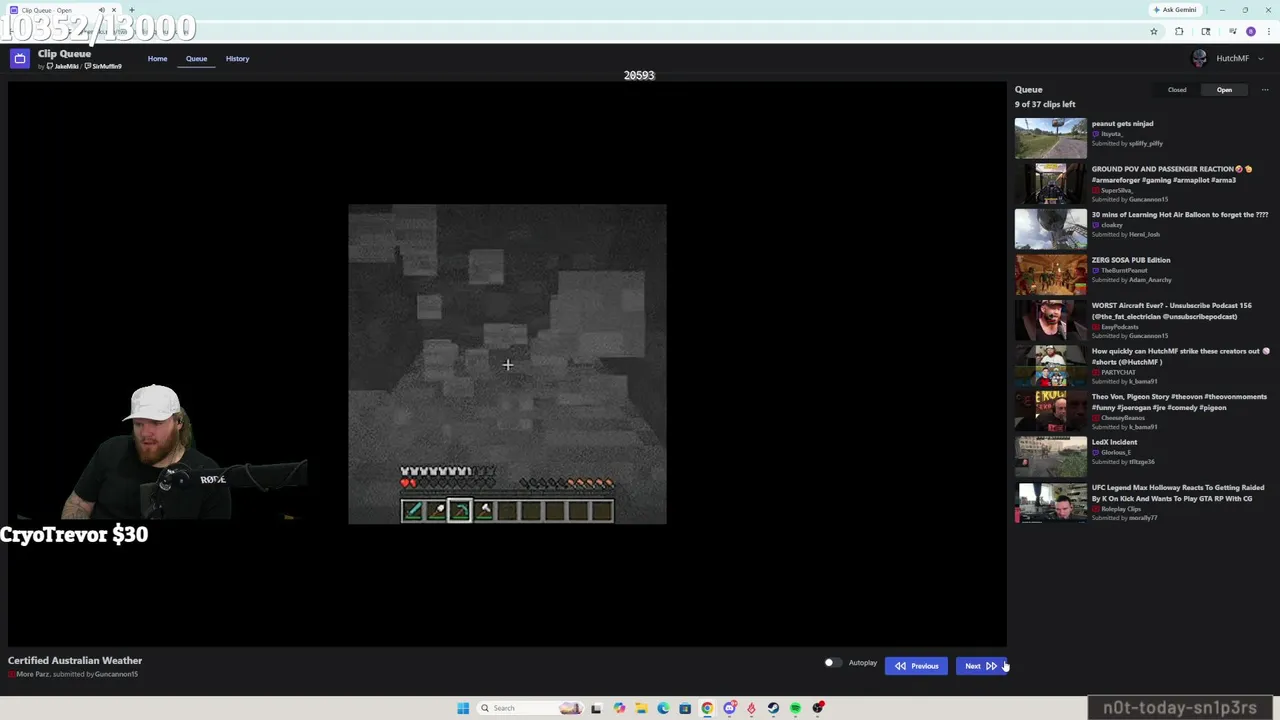Set the queue to Open
The image size is (1280, 720).
click(x=1224, y=90)
